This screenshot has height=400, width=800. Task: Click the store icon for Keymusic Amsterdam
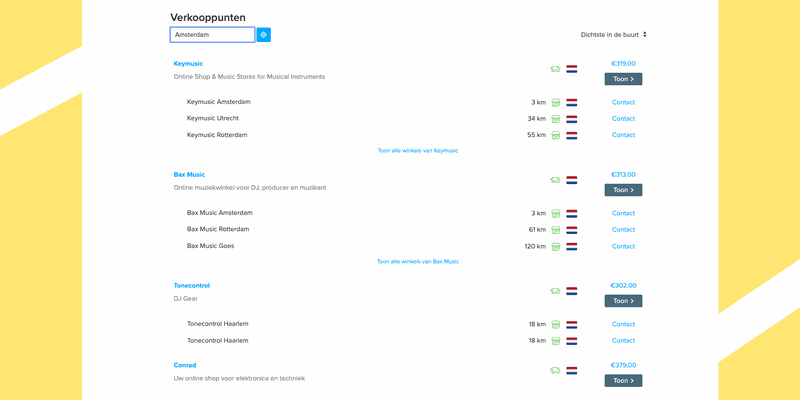(556, 102)
